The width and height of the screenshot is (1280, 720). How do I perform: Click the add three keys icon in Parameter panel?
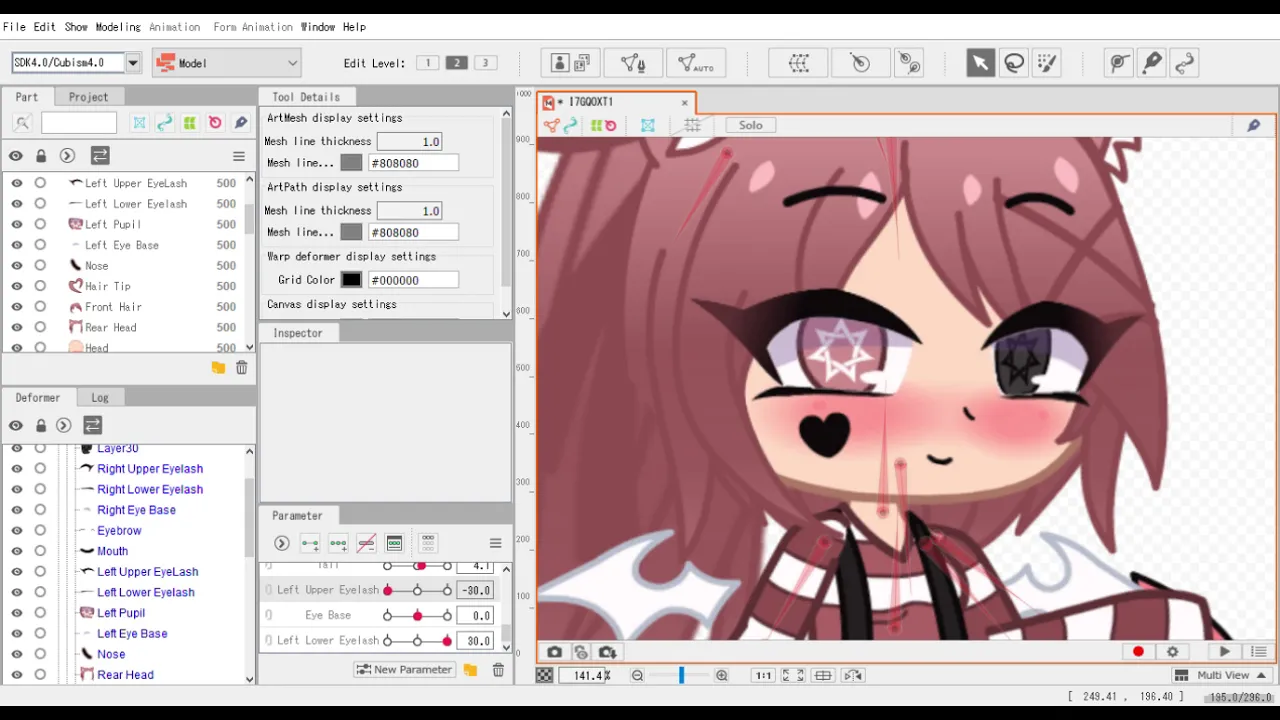point(338,544)
